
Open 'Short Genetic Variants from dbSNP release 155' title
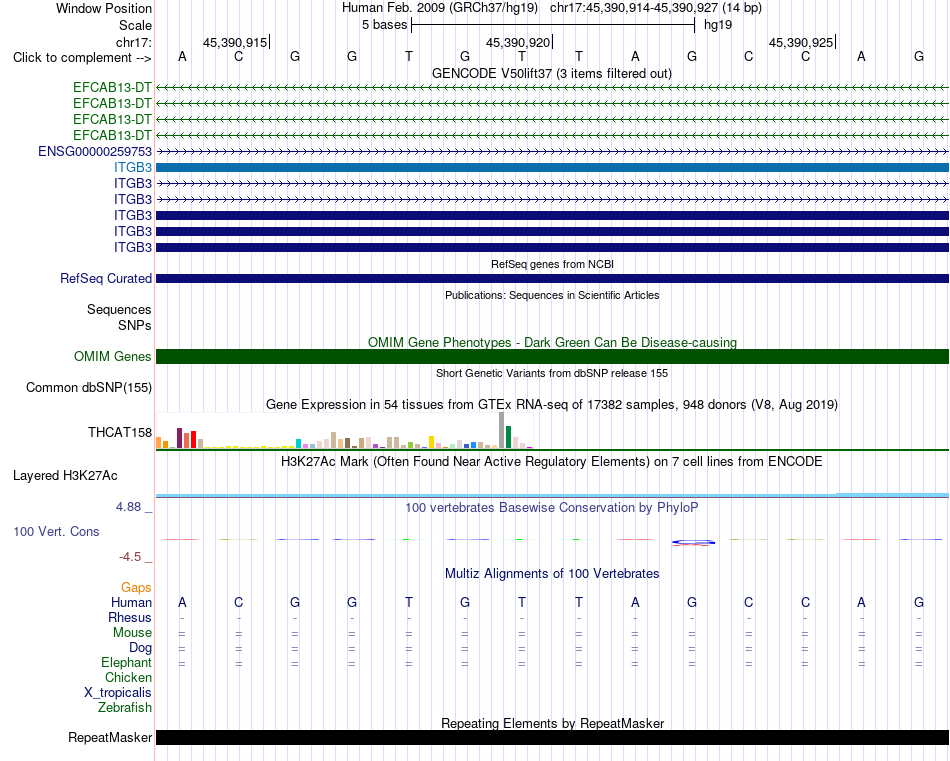coord(552,373)
